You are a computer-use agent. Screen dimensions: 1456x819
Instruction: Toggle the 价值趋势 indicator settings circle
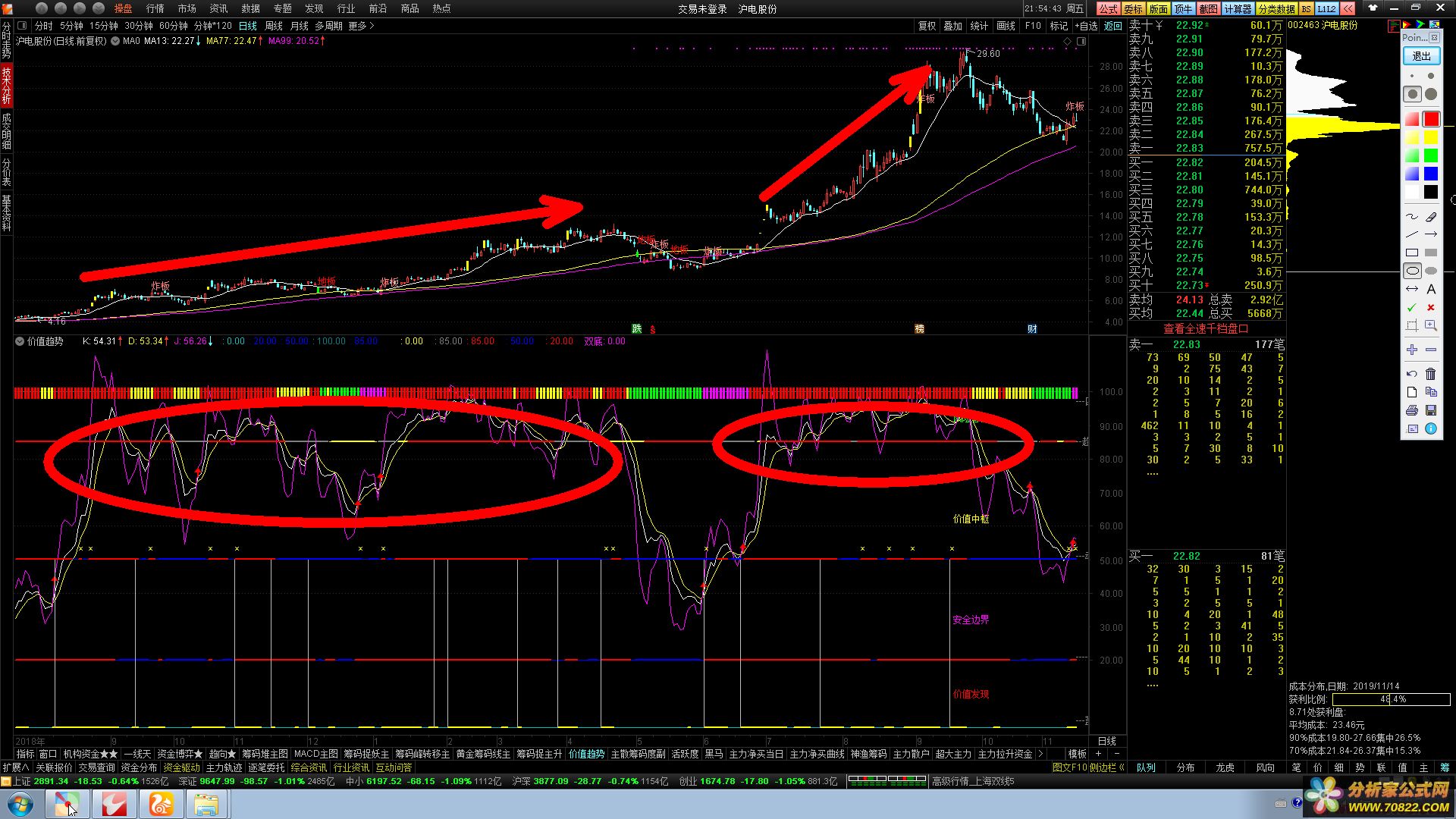20,341
